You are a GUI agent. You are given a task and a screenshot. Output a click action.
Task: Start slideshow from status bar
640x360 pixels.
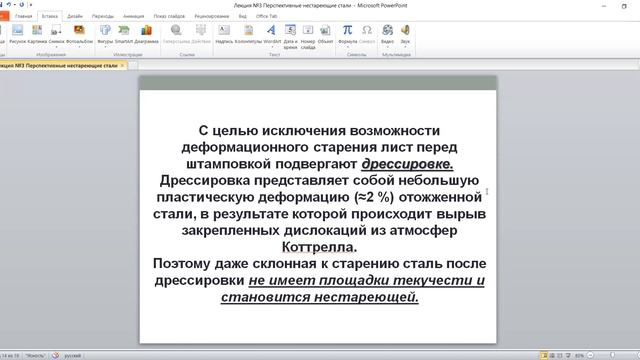pos(568,356)
